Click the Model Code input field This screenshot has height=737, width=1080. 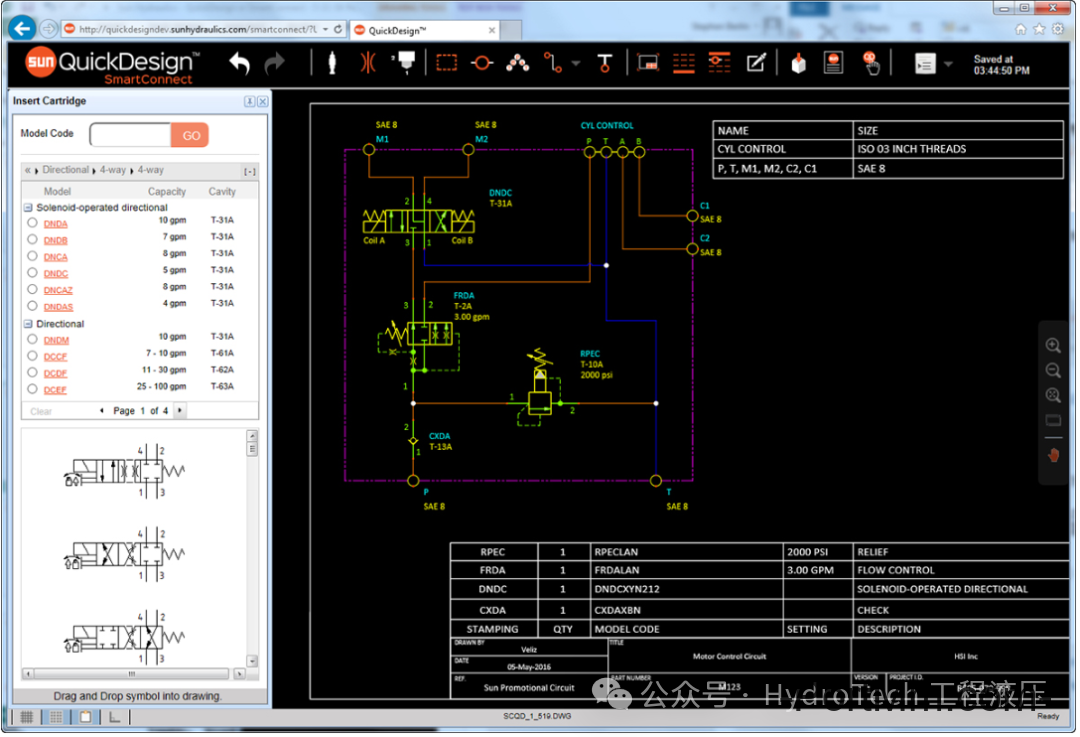130,135
